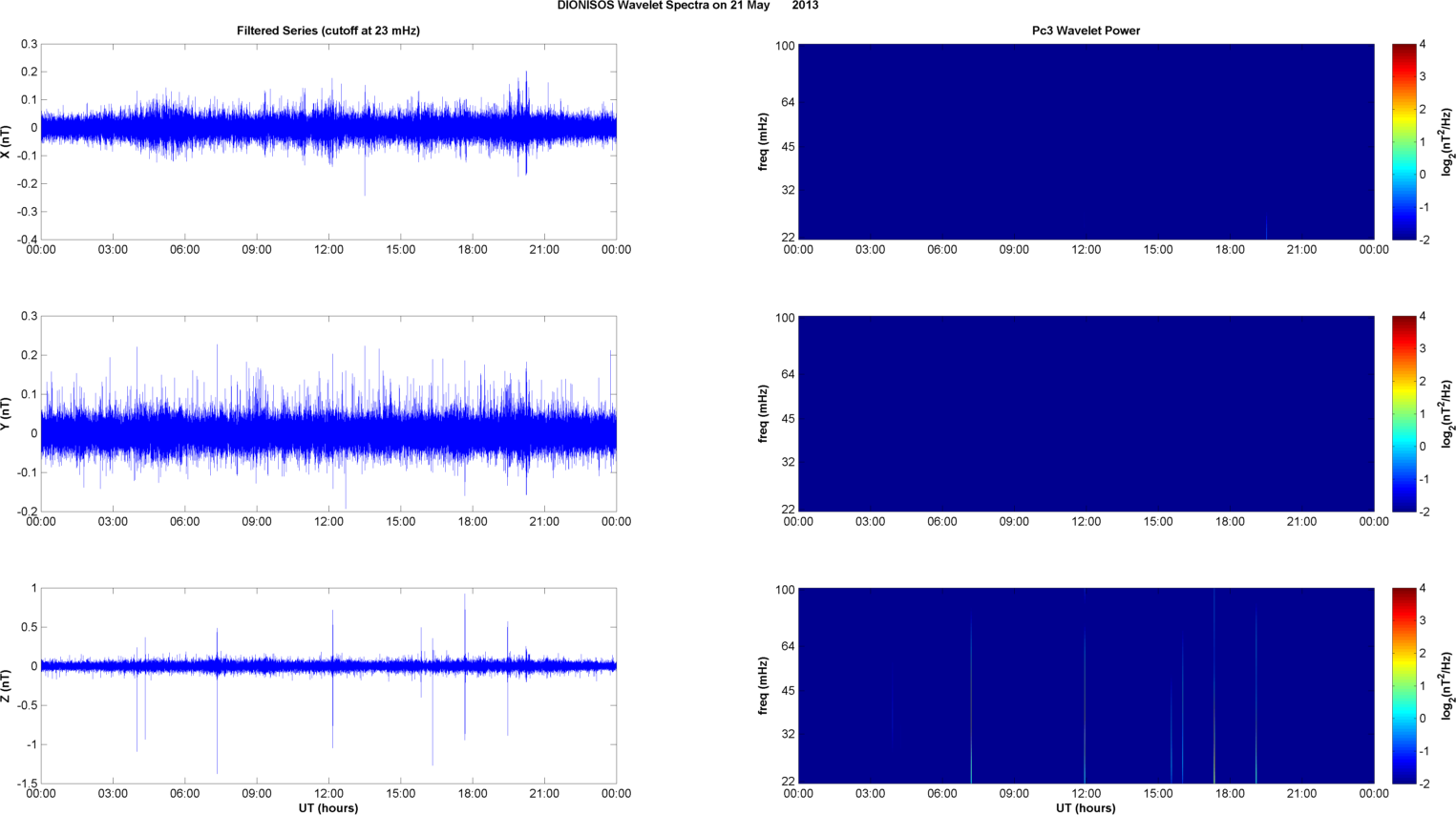
Task: Click 'freq (mHz)' label of the bottom spectrogram
Action: coord(764,686)
